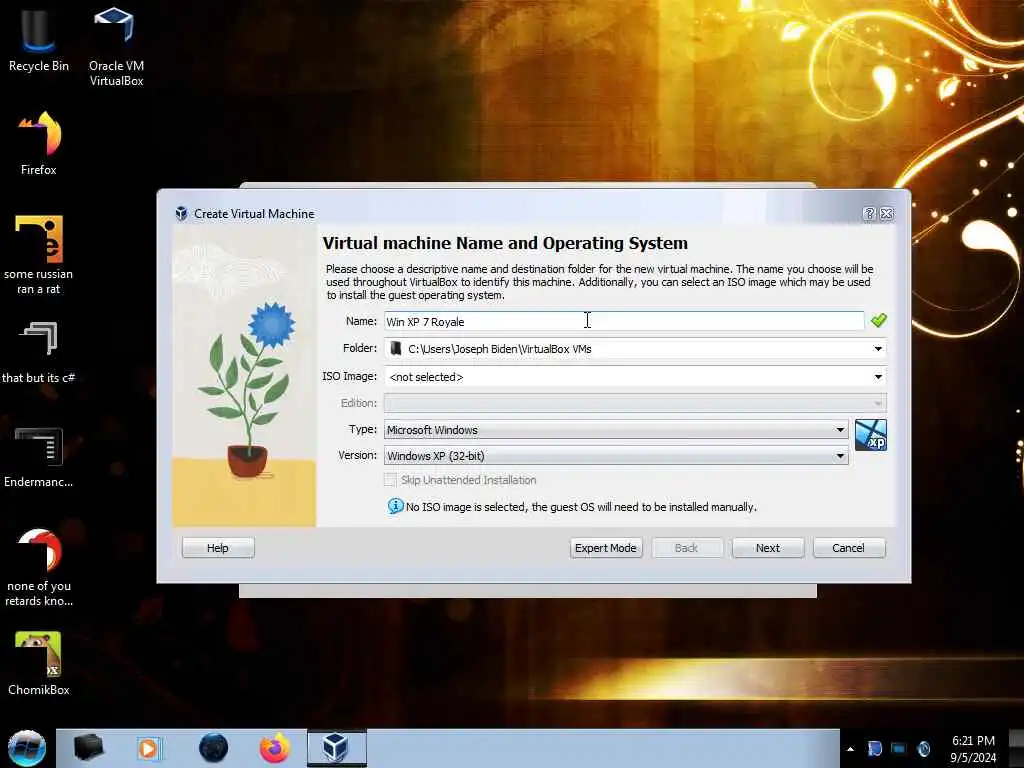1024x768 pixels.
Task: Open the ChomikBox desktop icon
Action: 39,663
